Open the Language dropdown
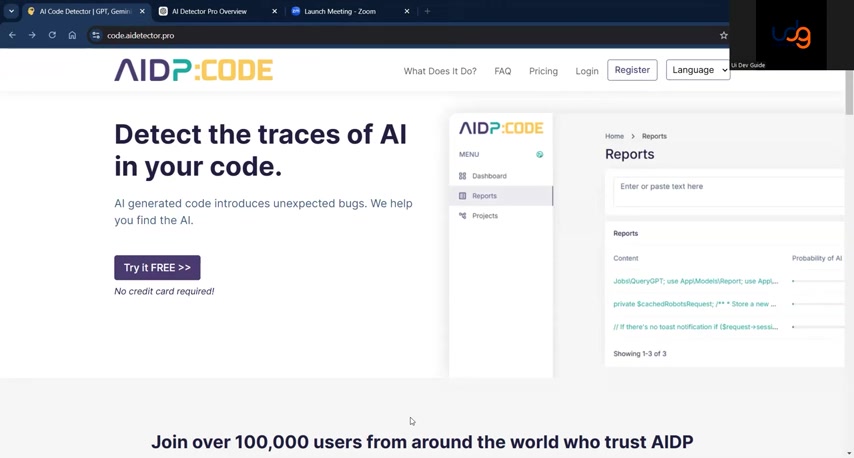 pos(698,70)
